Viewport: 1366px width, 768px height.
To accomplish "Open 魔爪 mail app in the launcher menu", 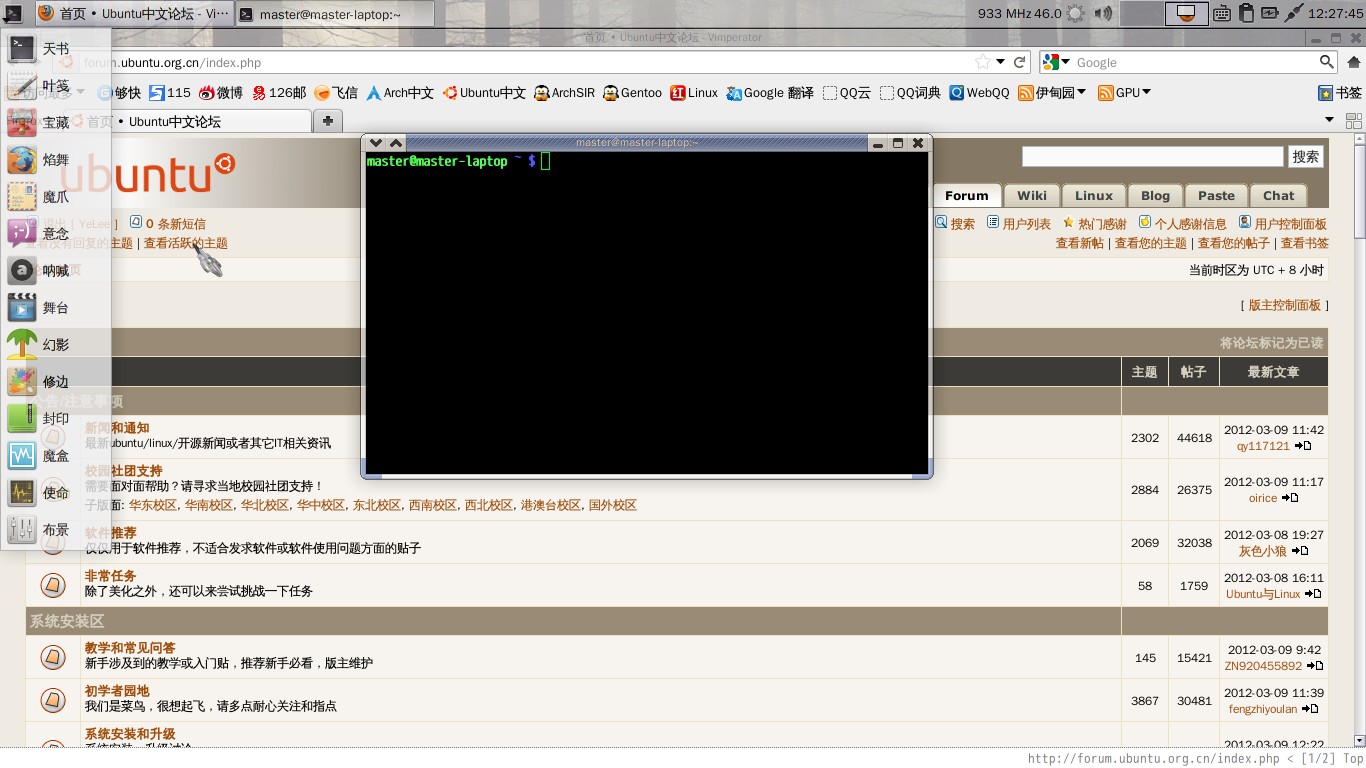I will point(55,196).
